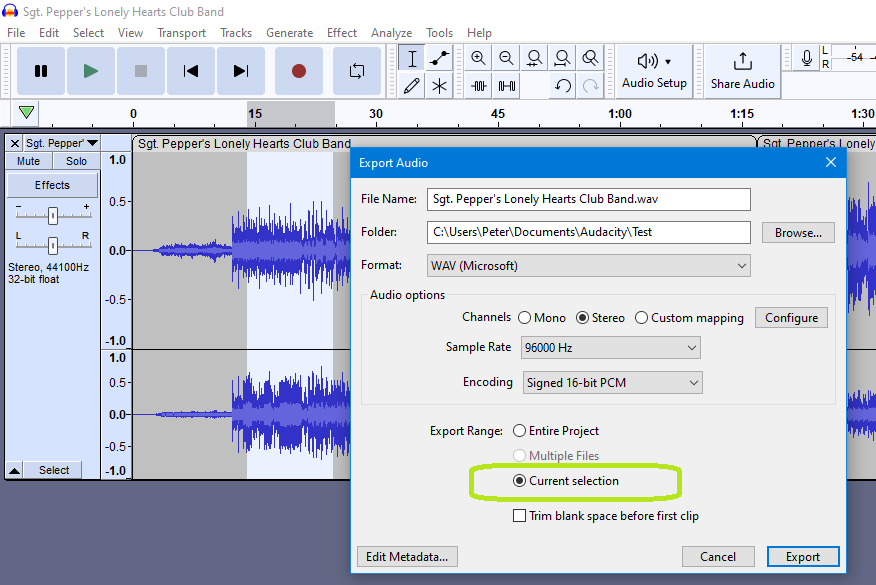Open the track Effects panel
This screenshot has height=585, width=876.
click(x=53, y=185)
